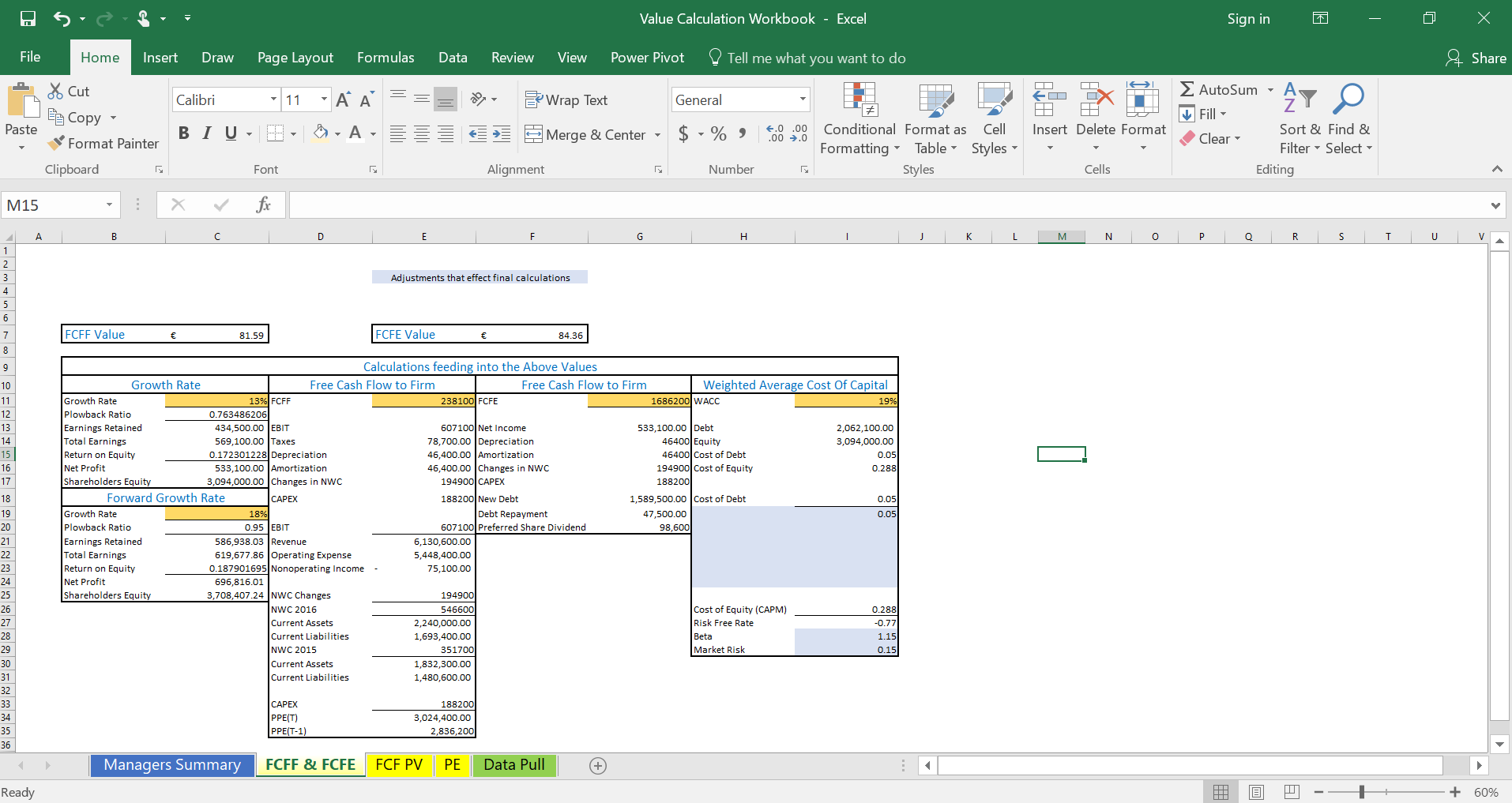1512x803 pixels.
Task: Open the Insert Function fx icon
Action: click(x=264, y=205)
